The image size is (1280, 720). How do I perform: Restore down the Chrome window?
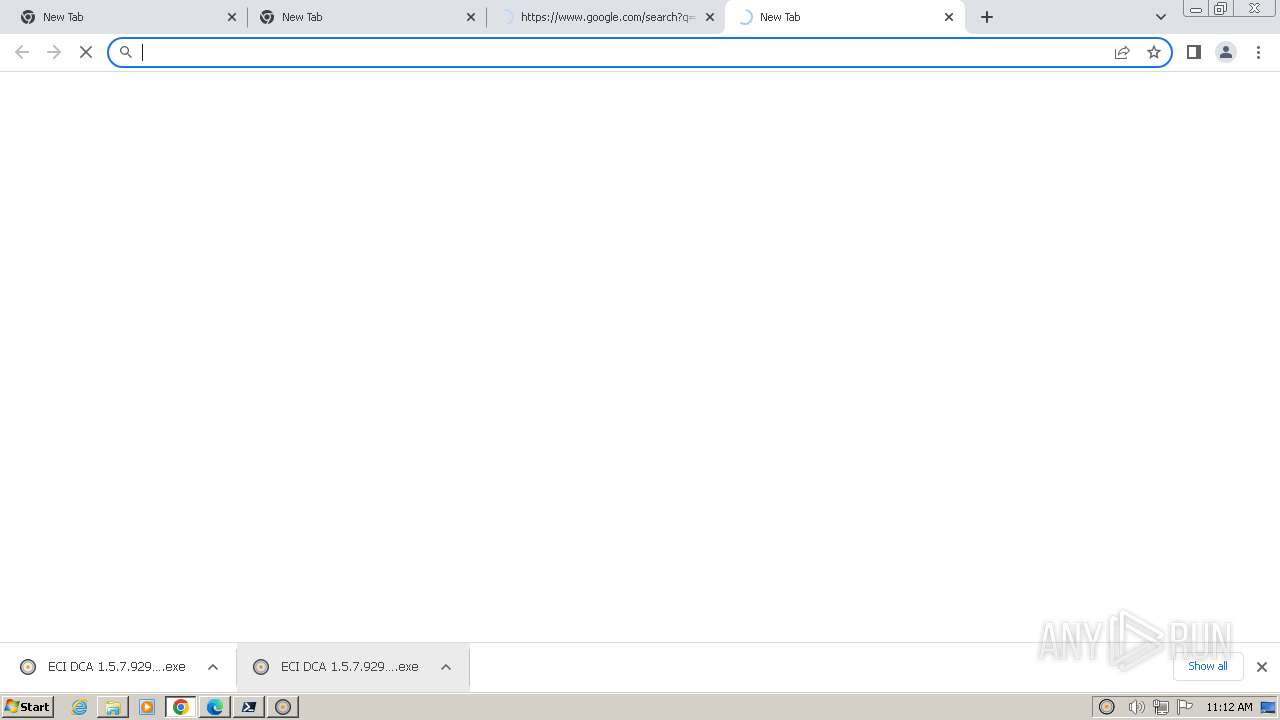point(1221,9)
